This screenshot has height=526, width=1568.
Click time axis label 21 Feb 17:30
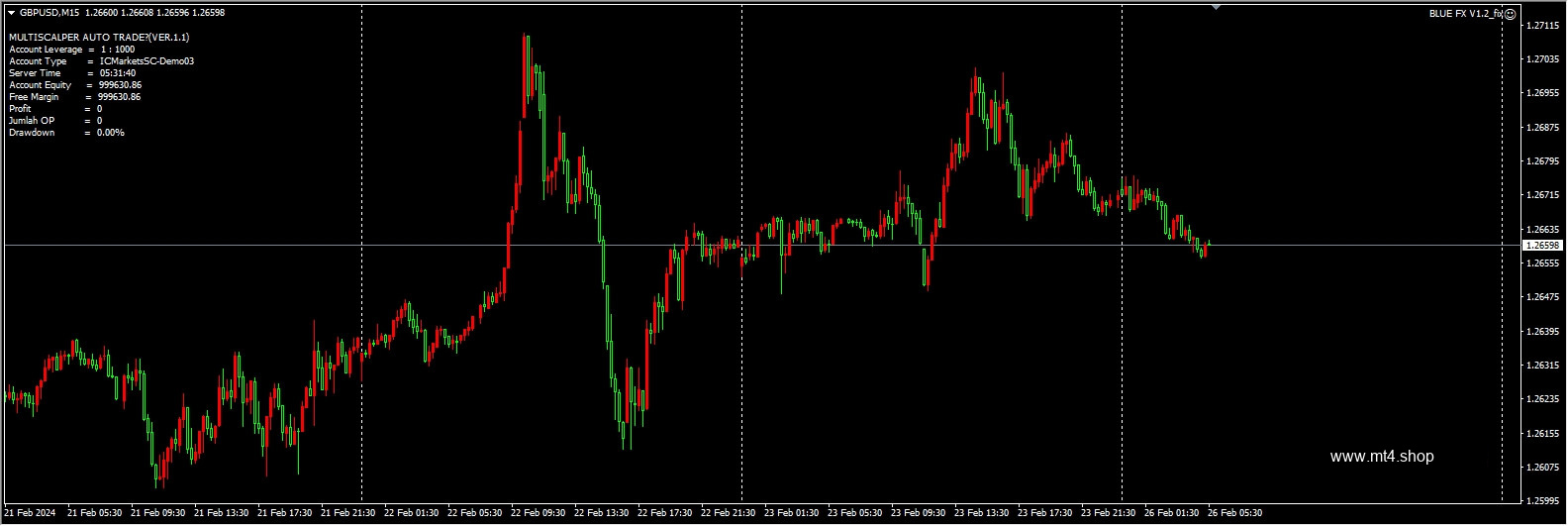point(285,513)
